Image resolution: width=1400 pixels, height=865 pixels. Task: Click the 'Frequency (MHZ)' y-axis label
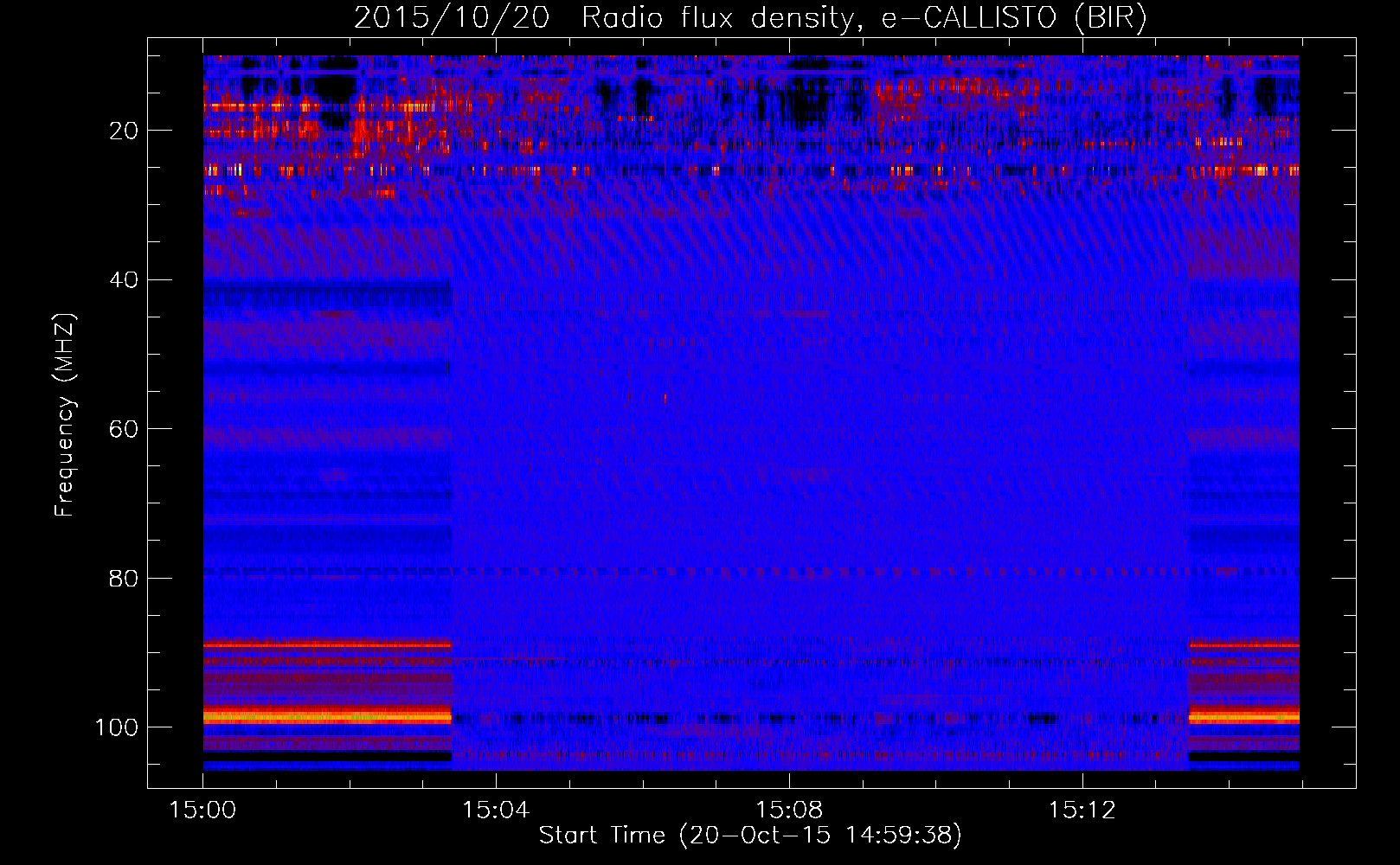click(x=65, y=415)
